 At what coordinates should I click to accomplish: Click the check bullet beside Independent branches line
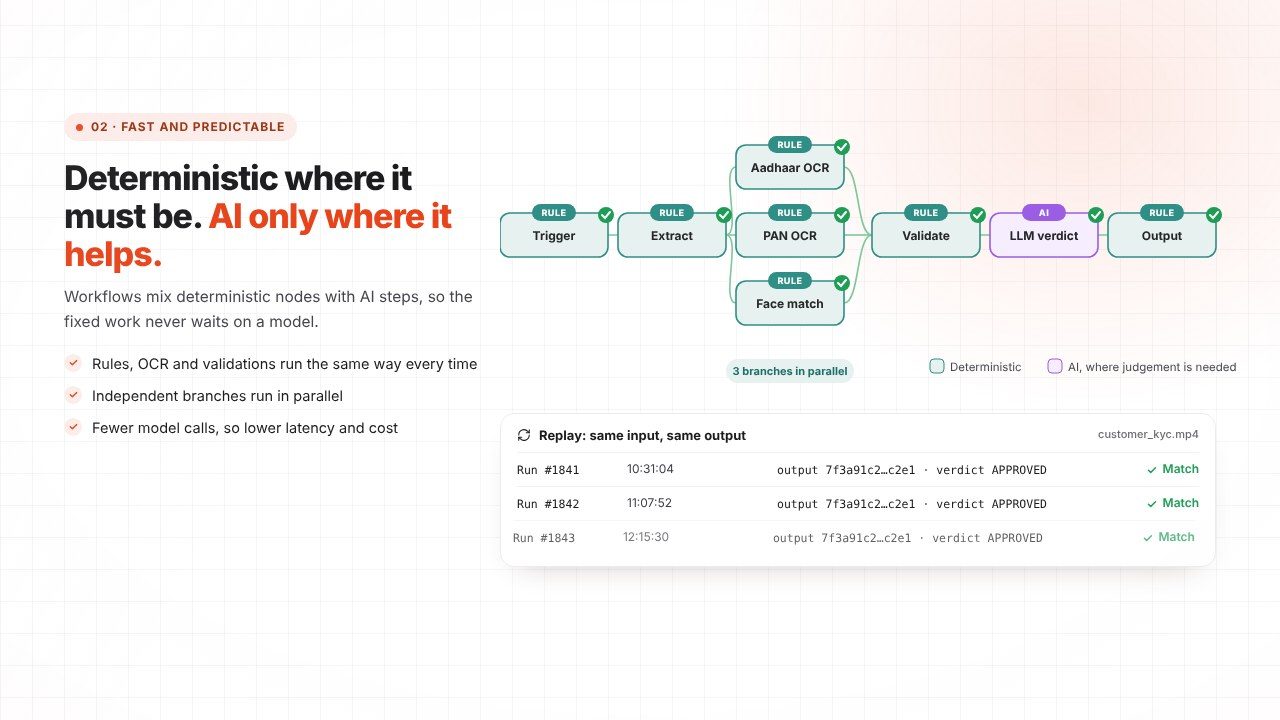tap(73, 396)
